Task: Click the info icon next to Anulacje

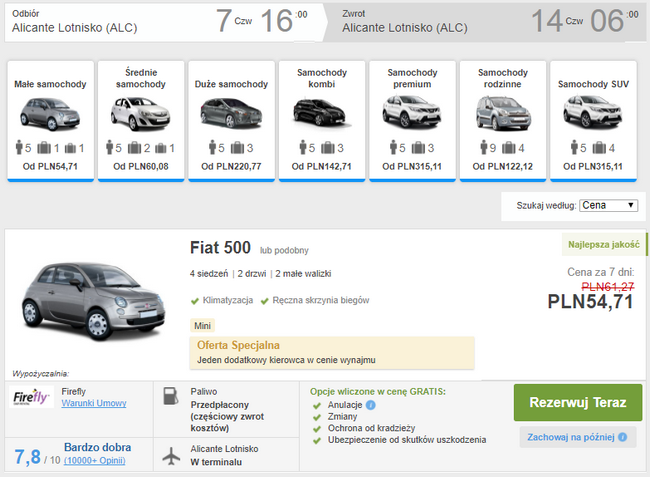Action: coord(370,405)
